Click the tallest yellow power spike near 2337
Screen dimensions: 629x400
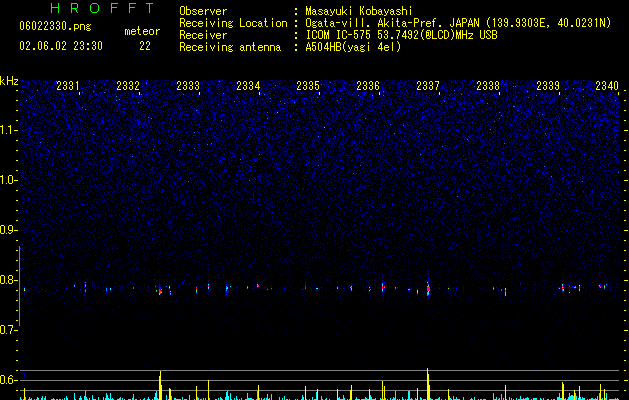(428, 384)
